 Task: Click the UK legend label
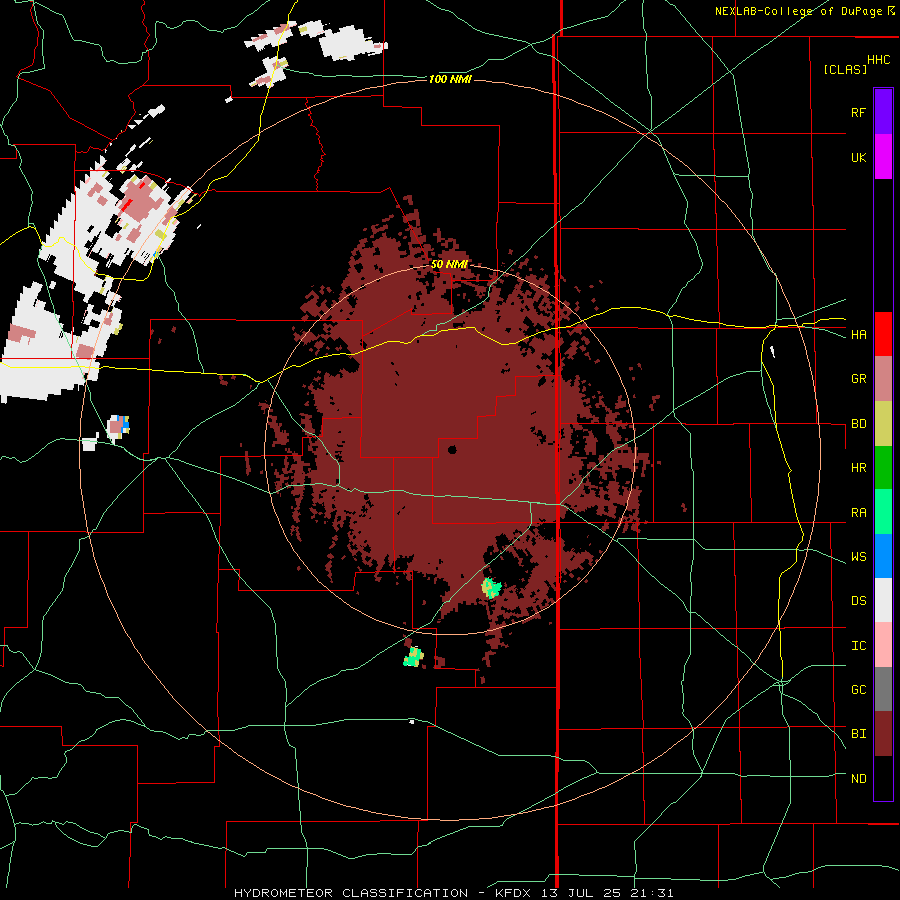pyautogui.click(x=858, y=157)
